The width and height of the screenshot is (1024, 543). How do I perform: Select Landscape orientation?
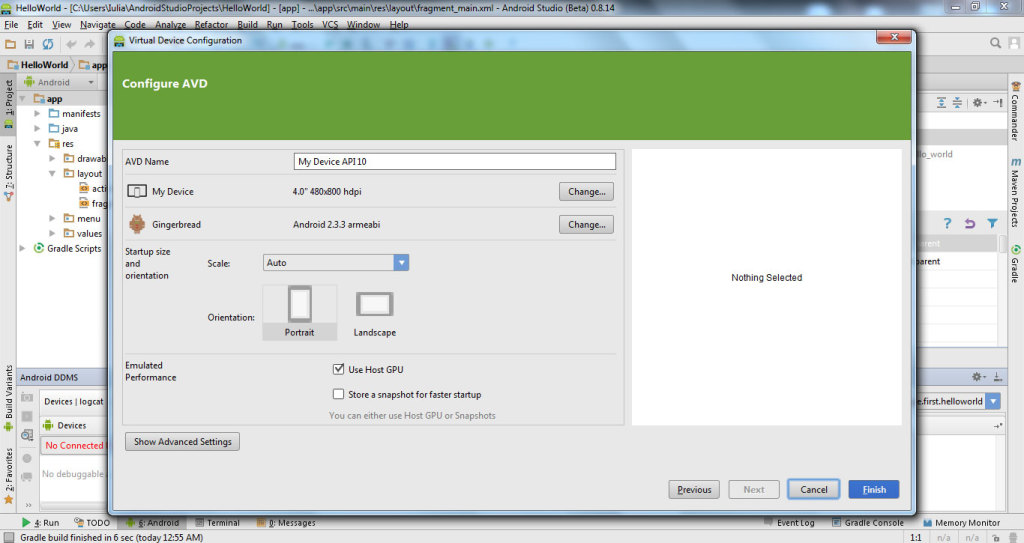click(x=374, y=315)
